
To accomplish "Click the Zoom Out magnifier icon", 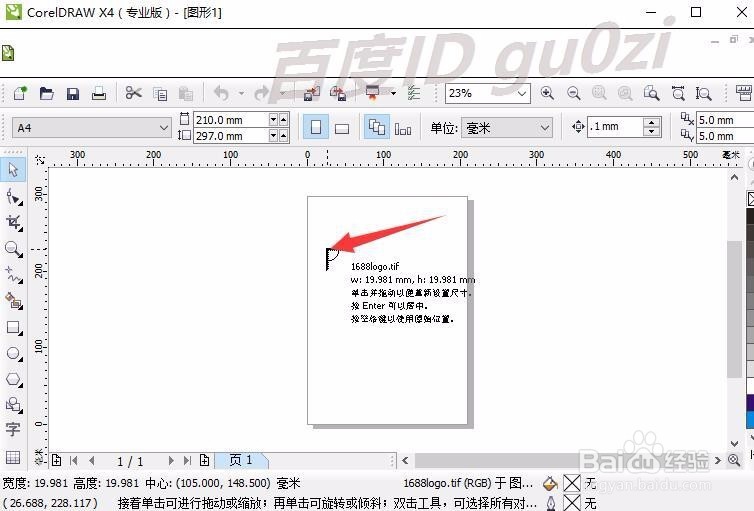I will [x=573, y=93].
